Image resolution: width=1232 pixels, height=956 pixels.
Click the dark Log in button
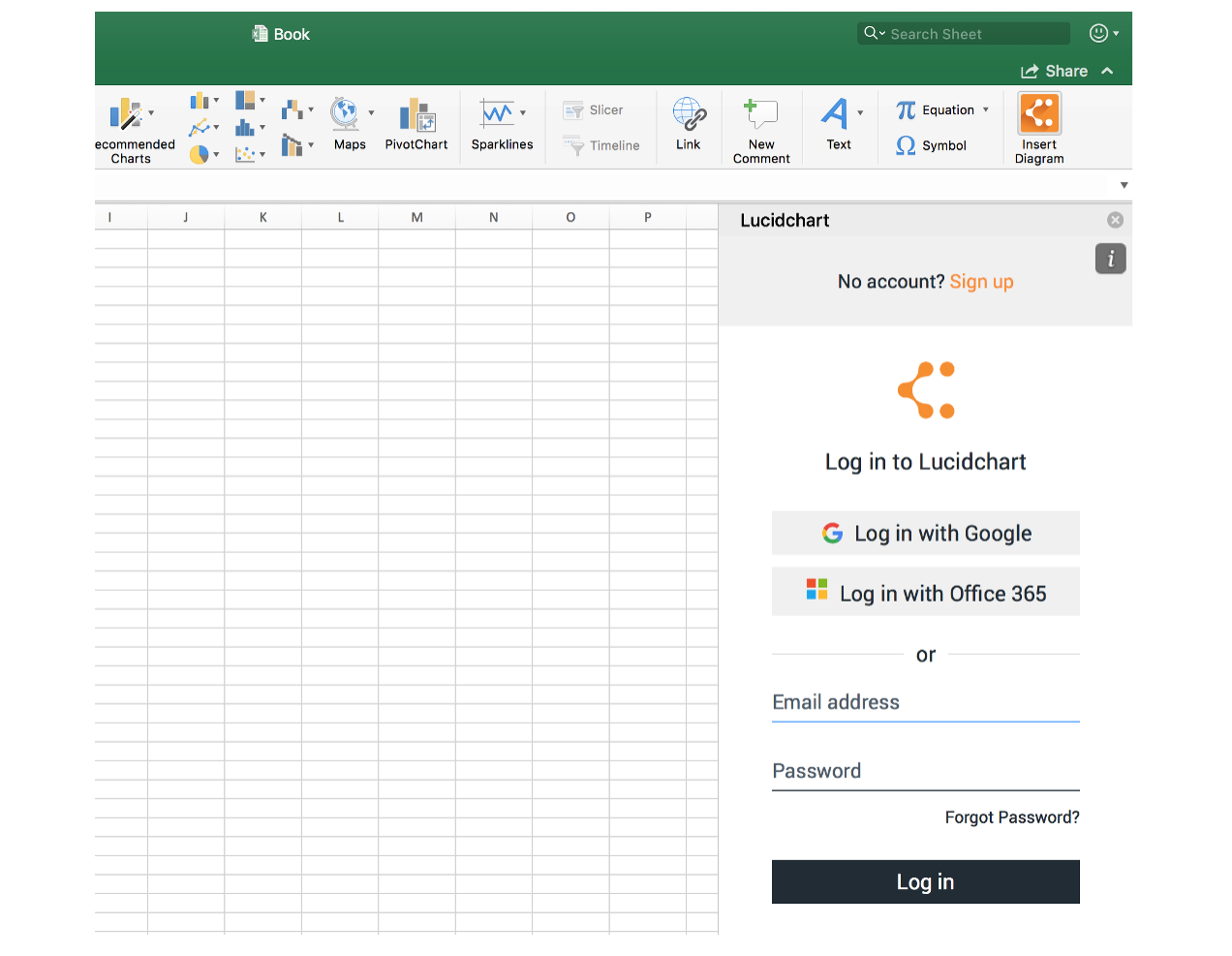[x=926, y=881]
